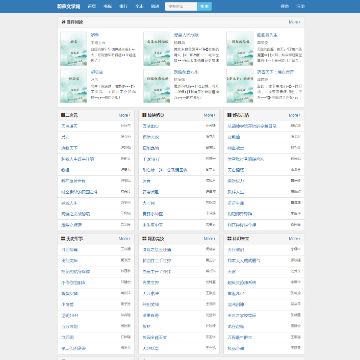Open the last navbar link before the search box
The width and height of the screenshot is (360, 360).
(x=155, y=6)
